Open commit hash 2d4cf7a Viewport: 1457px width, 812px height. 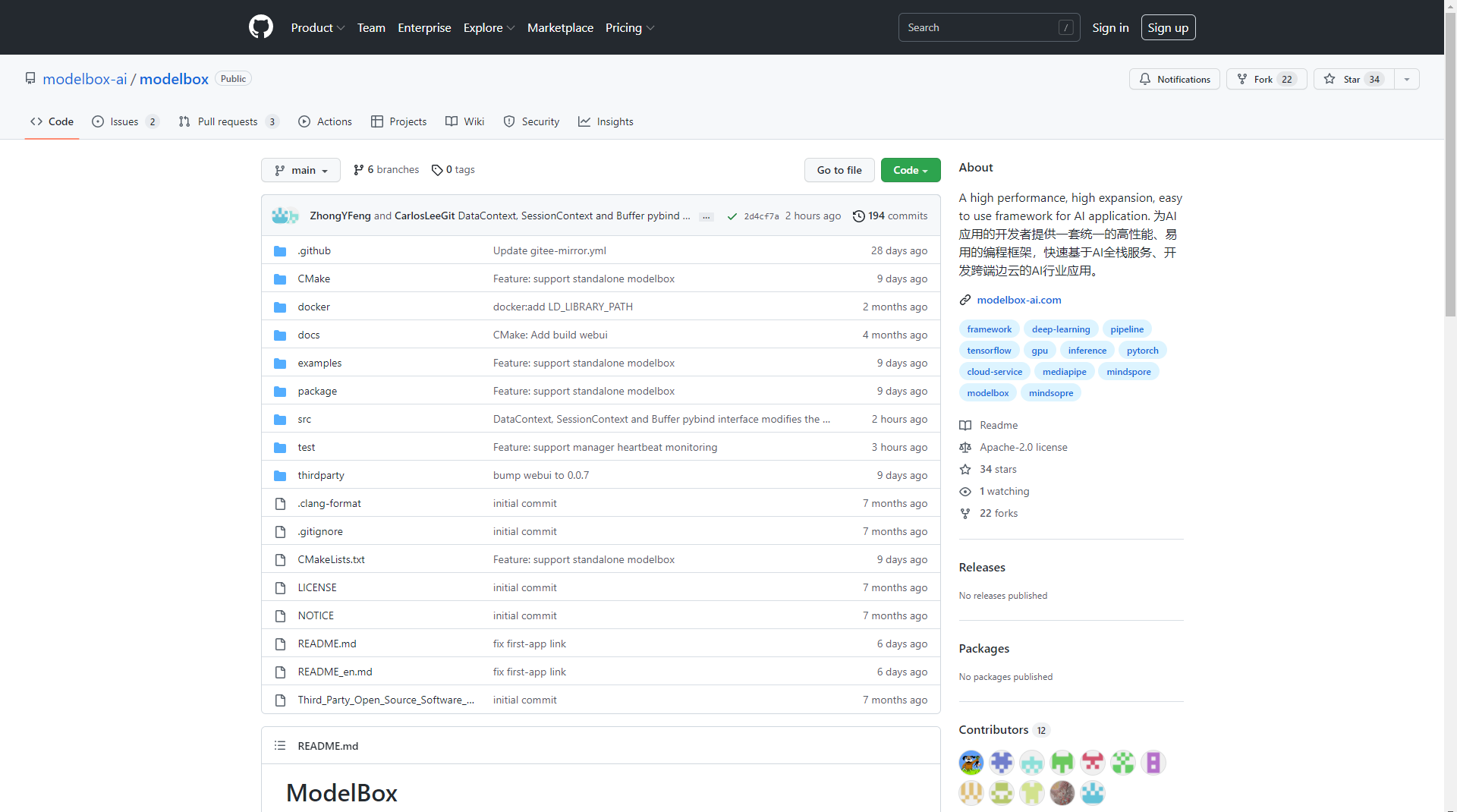761,217
